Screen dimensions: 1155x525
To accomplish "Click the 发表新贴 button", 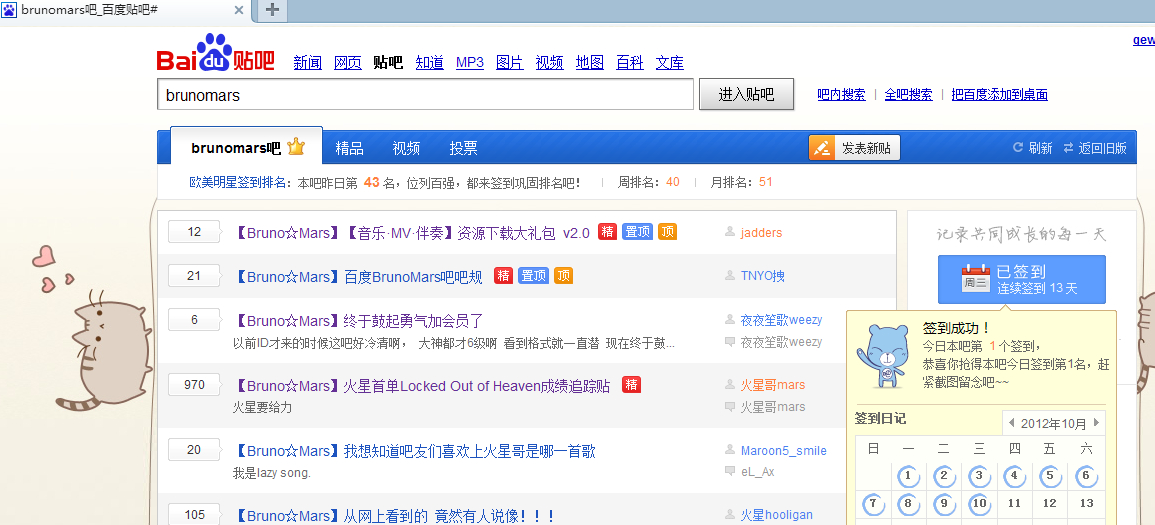I will (854, 147).
